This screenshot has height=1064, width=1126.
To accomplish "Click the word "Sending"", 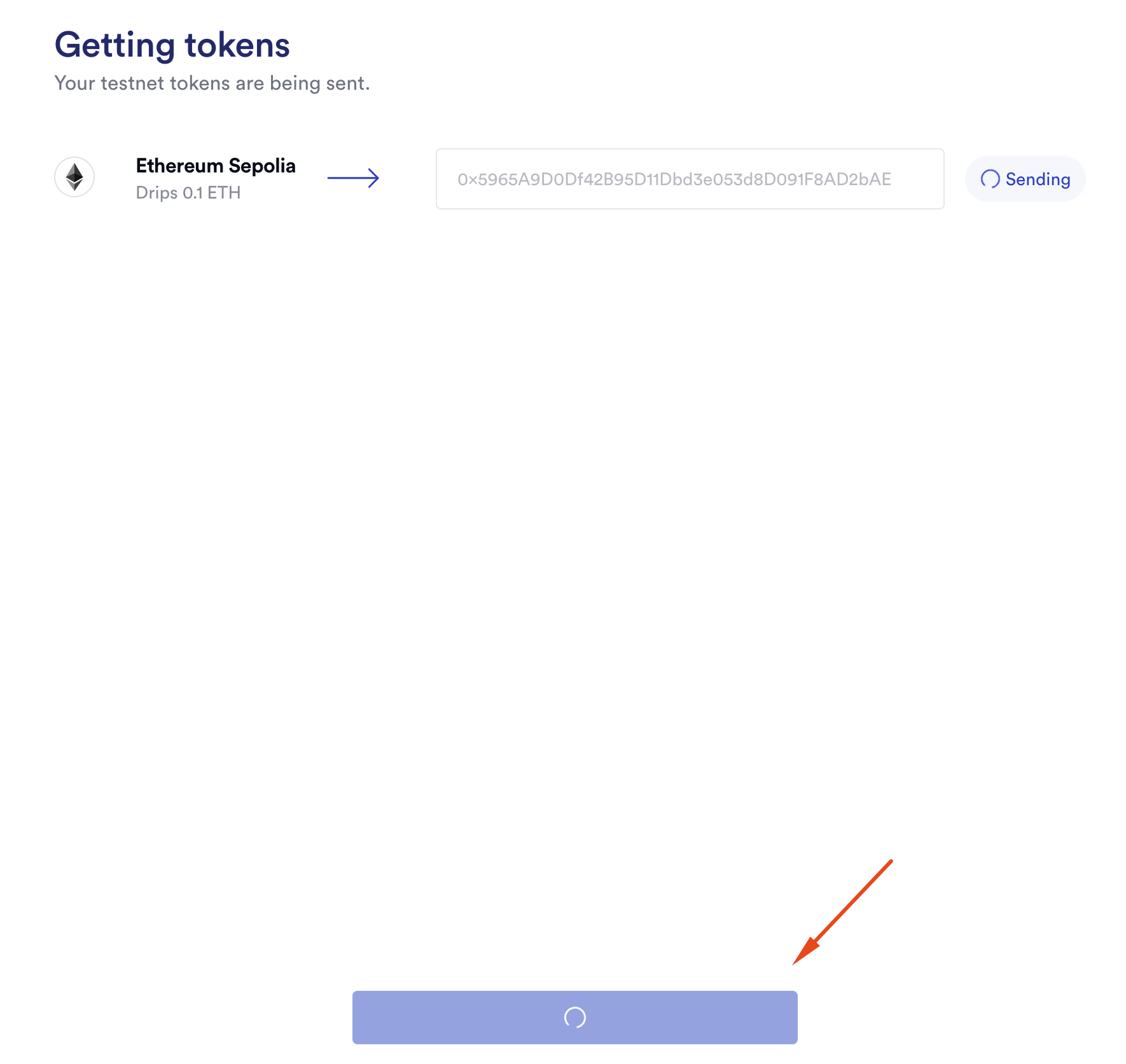I will point(1038,179).
